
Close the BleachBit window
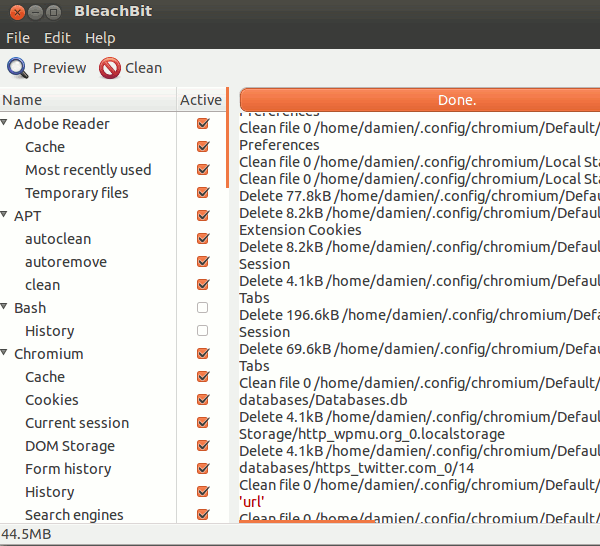pos(17,12)
